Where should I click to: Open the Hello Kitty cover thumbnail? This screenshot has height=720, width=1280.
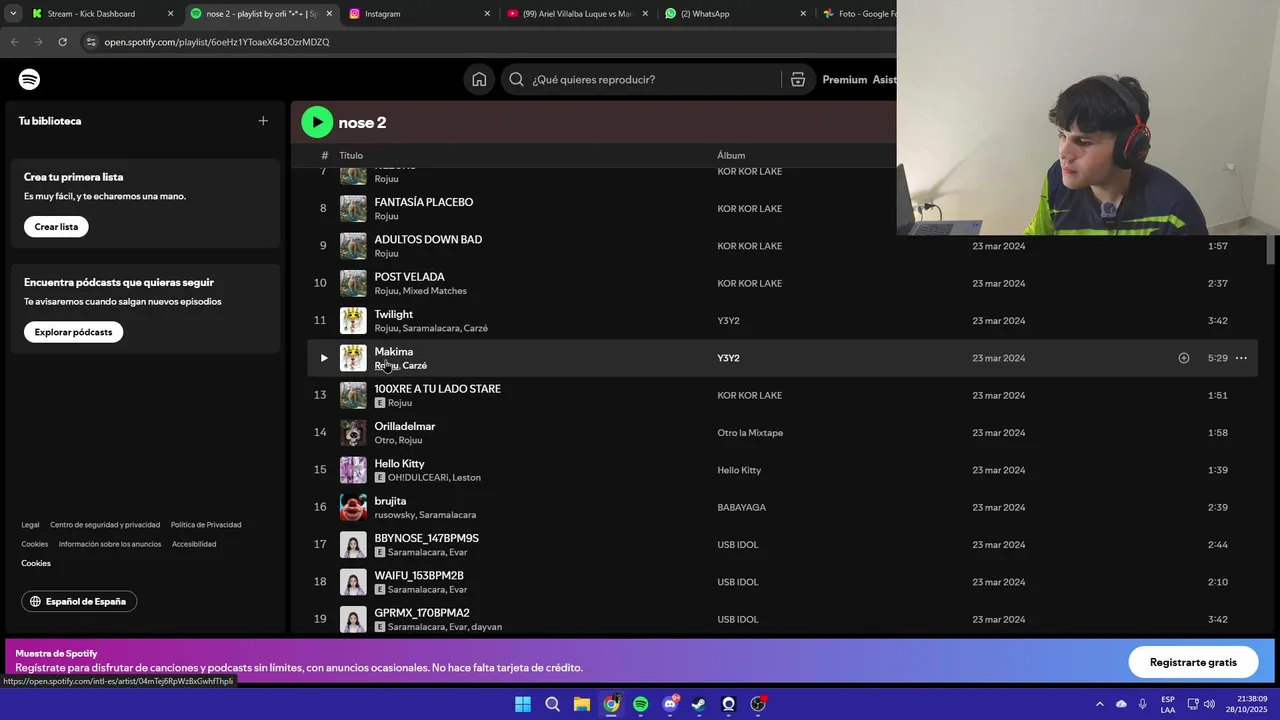(353, 470)
